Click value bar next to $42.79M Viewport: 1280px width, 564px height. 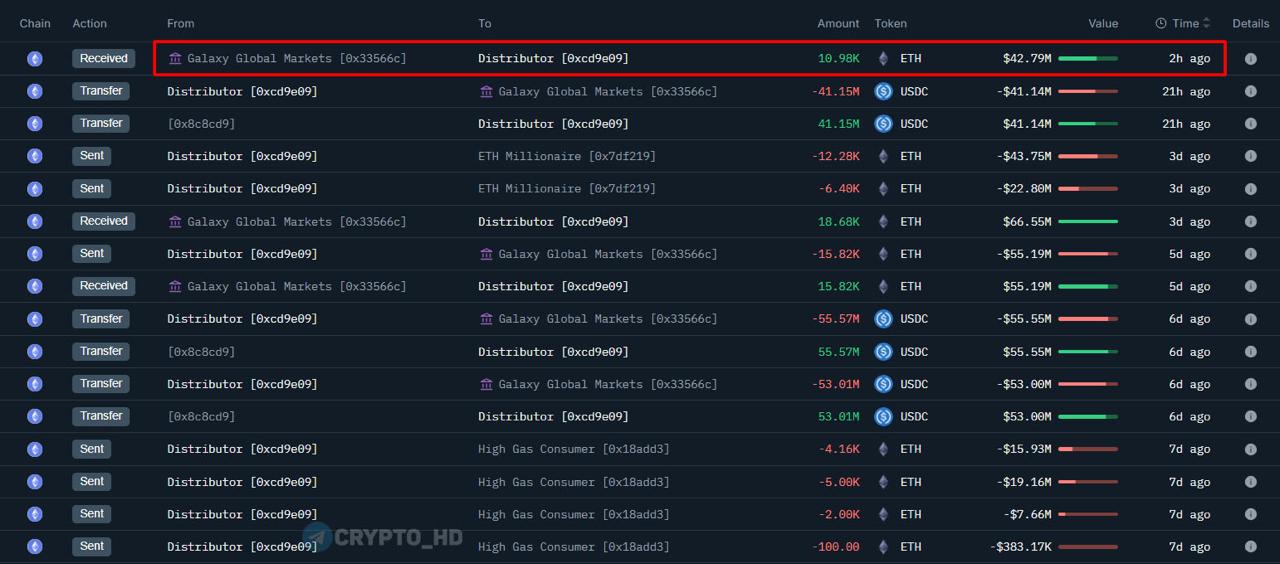tap(1088, 59)
